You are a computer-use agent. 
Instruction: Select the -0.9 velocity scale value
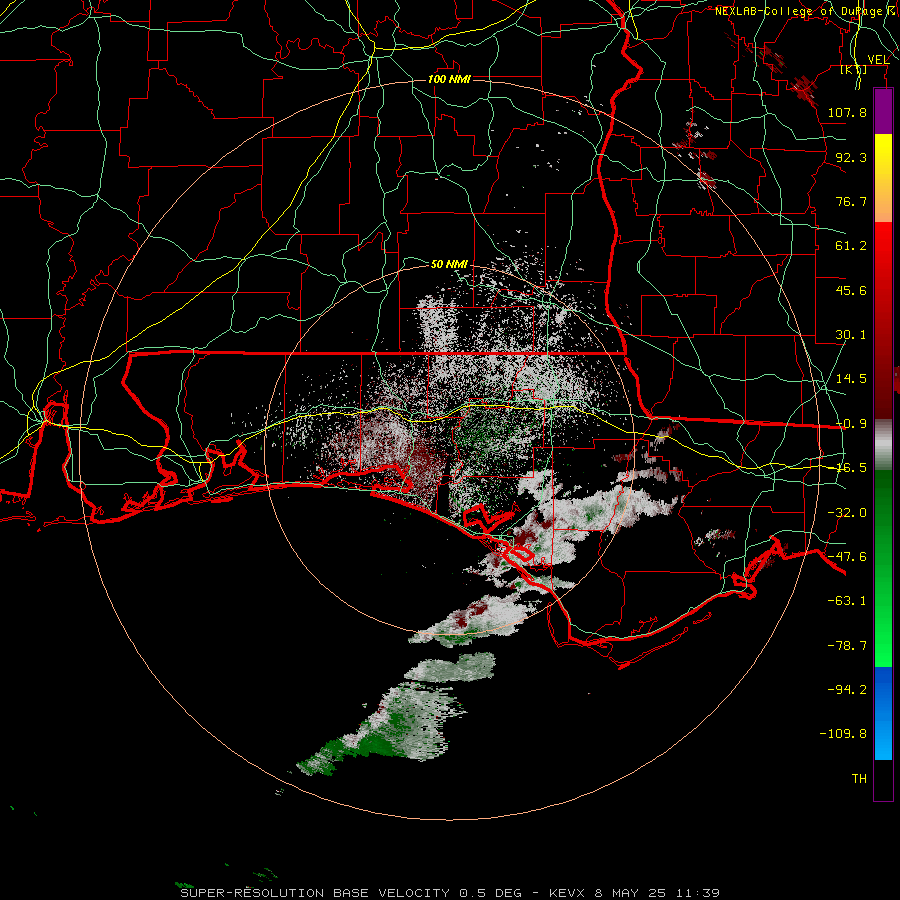pyautogui.click(x=851, y=424)
